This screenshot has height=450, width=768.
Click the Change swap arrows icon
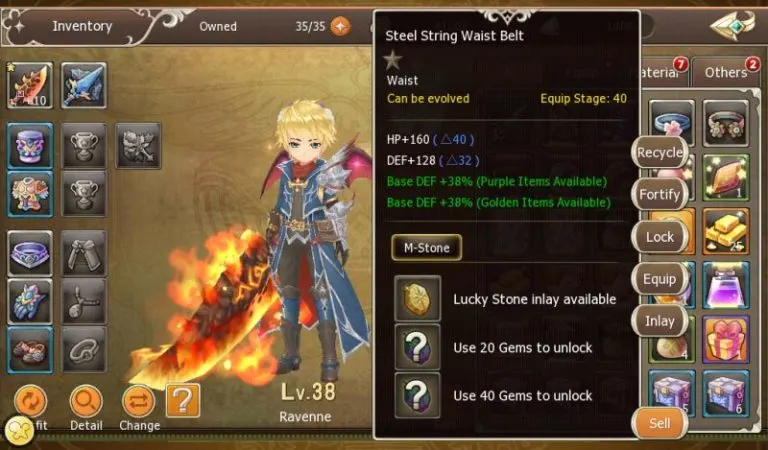point(139,402)
